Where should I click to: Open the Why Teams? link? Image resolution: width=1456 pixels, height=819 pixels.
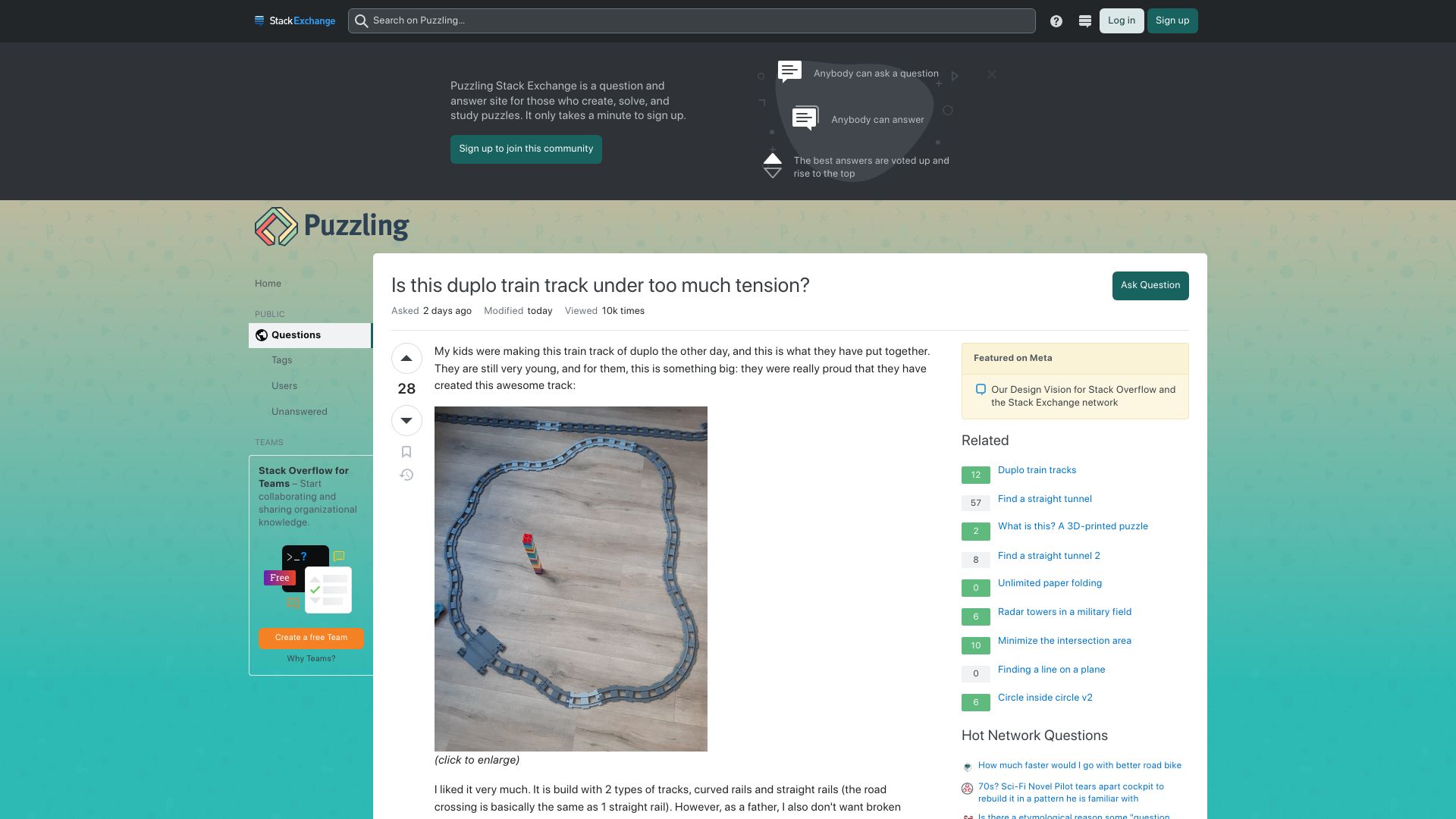pos(311,659)
